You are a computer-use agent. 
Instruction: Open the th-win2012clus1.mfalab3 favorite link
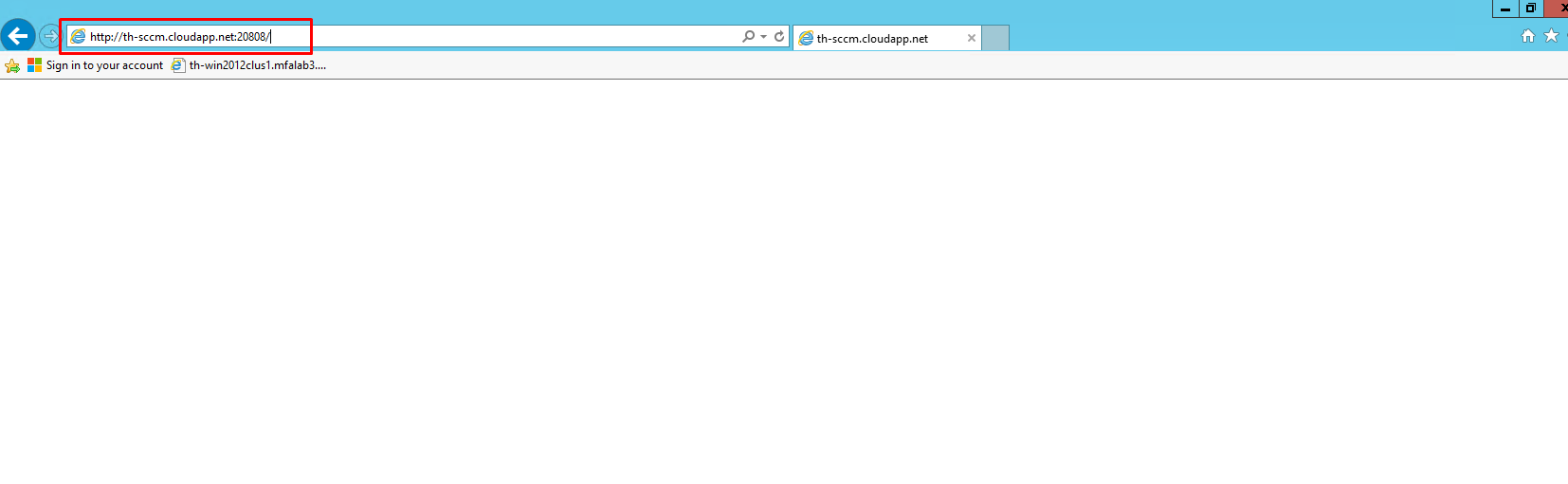click(248, 65)
